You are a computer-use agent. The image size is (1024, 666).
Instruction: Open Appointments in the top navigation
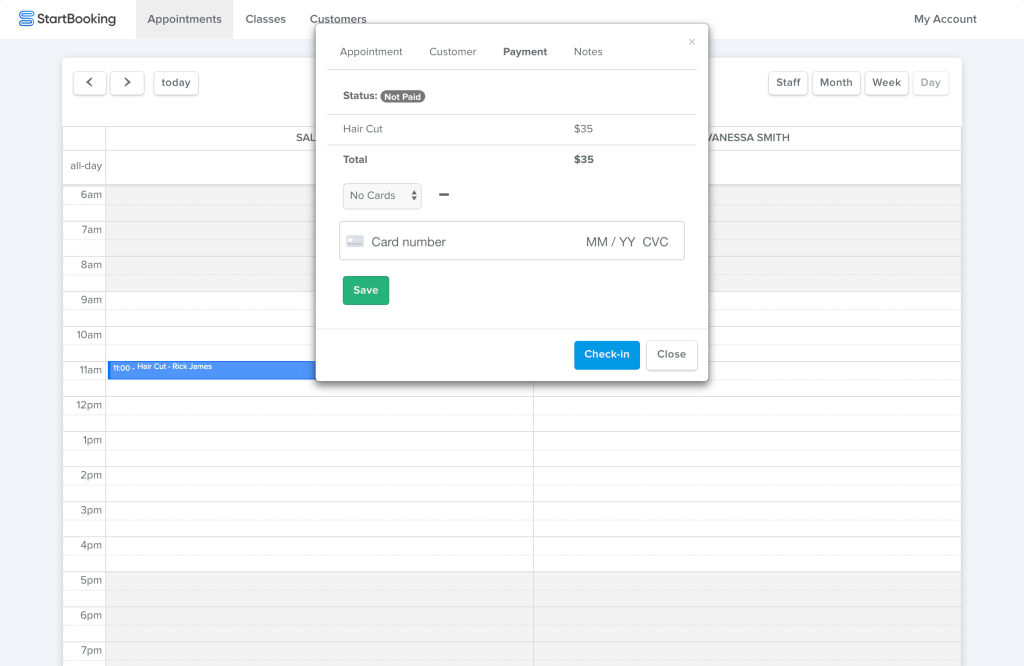[x=184, y=19]
